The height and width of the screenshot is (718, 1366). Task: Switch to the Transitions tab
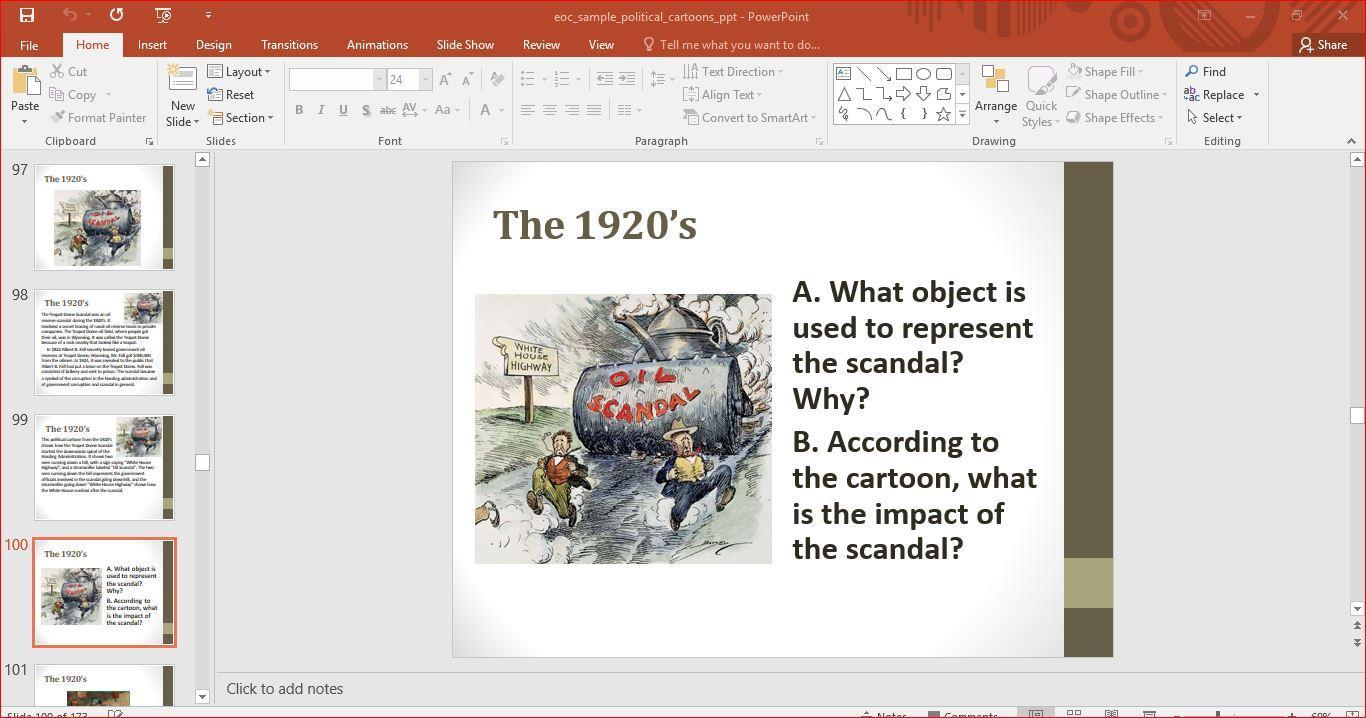tap(289, 45)
